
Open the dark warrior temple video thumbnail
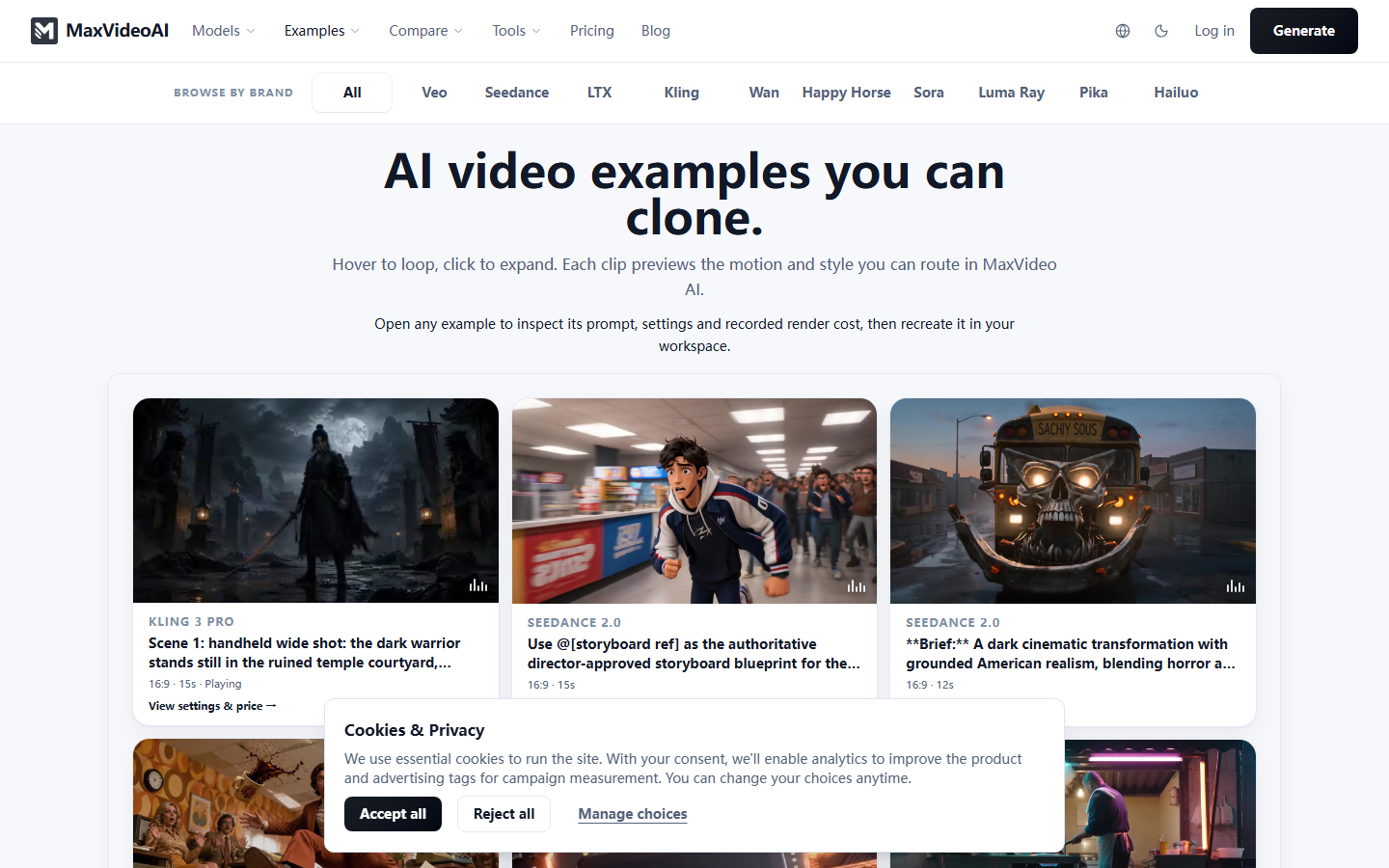pyautogui.click(x=315, y=501)
